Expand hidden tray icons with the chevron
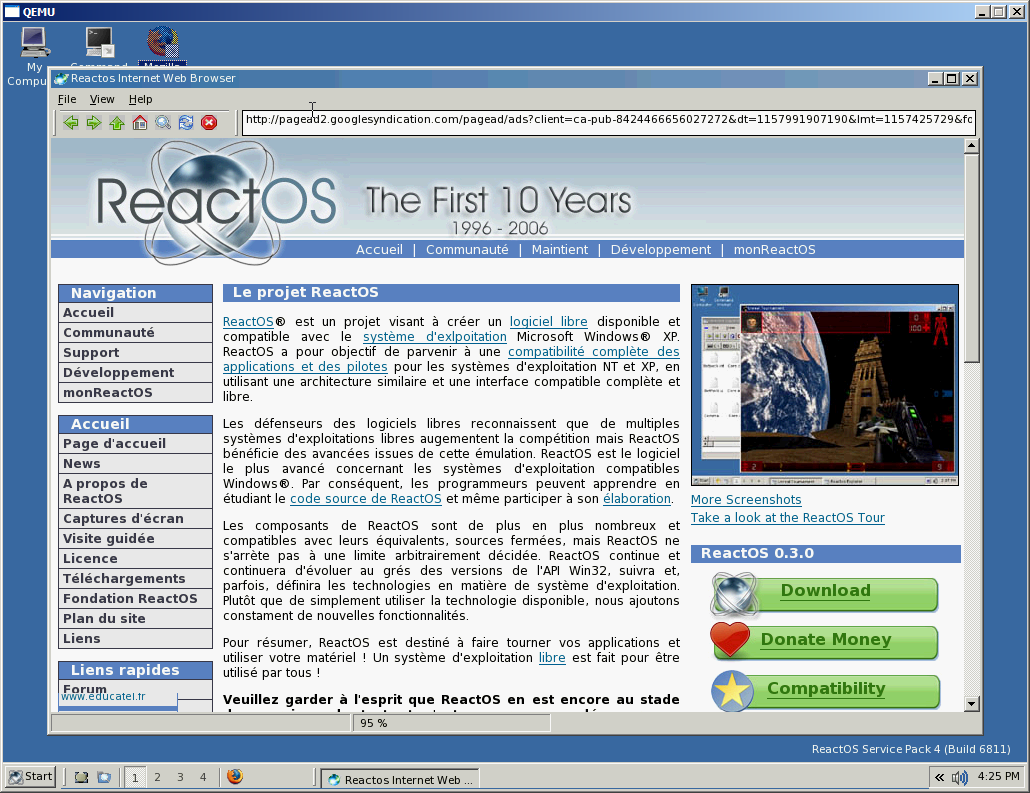Image resolution: width=1030 pixels, height=793 pixels. (939, 778)
